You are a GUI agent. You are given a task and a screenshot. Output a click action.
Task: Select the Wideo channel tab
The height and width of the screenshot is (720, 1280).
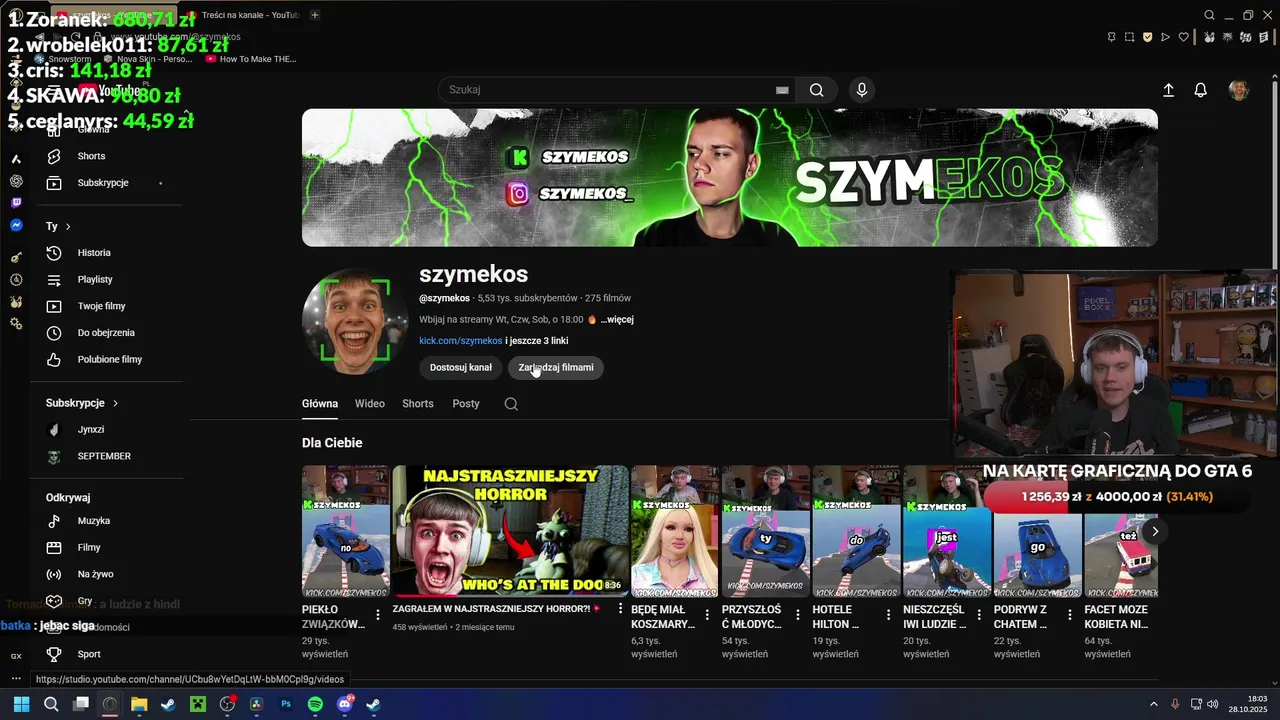[370, 404]
